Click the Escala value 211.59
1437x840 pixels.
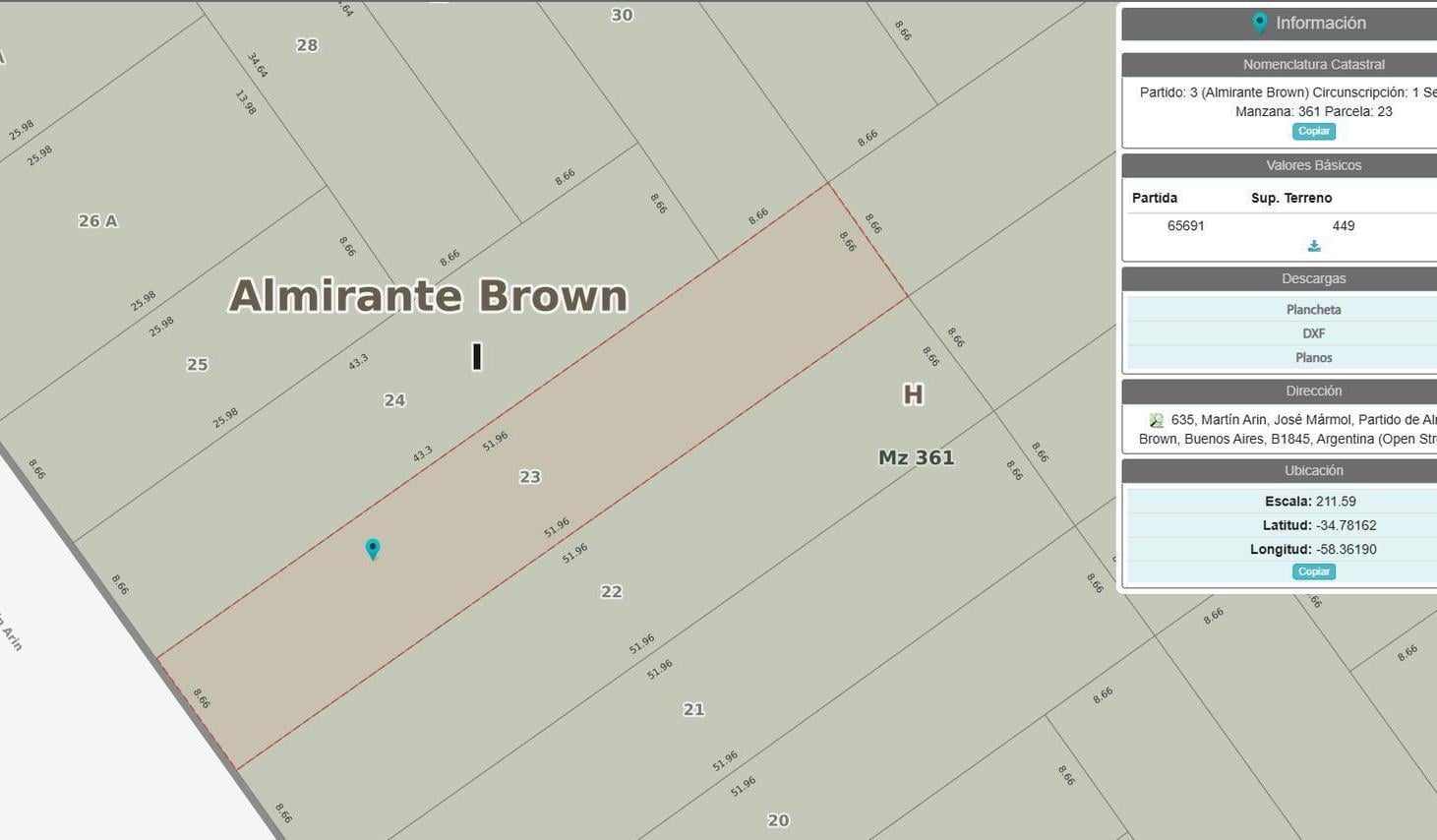point(1336,502)
